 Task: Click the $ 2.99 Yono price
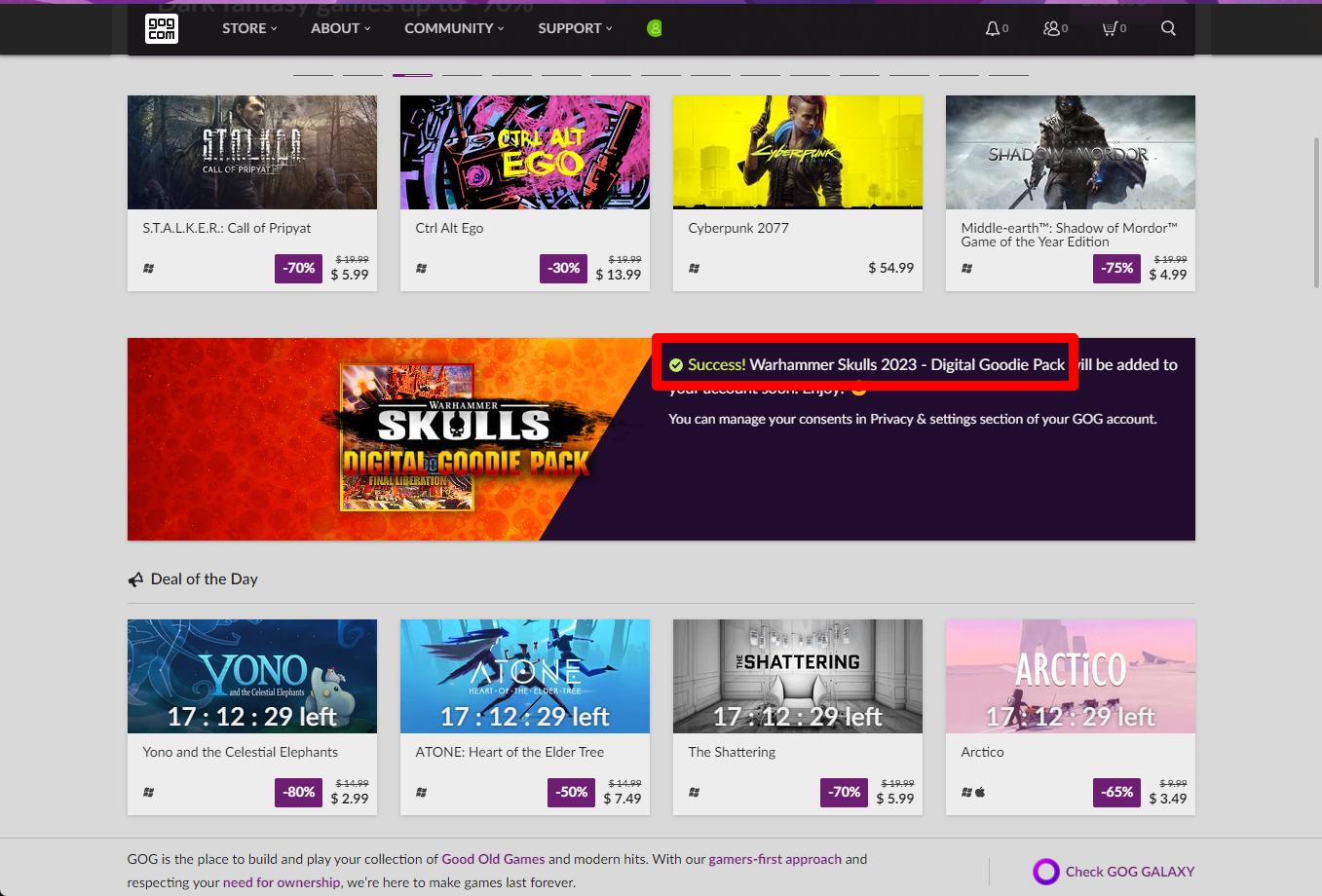tap(350, 799)
